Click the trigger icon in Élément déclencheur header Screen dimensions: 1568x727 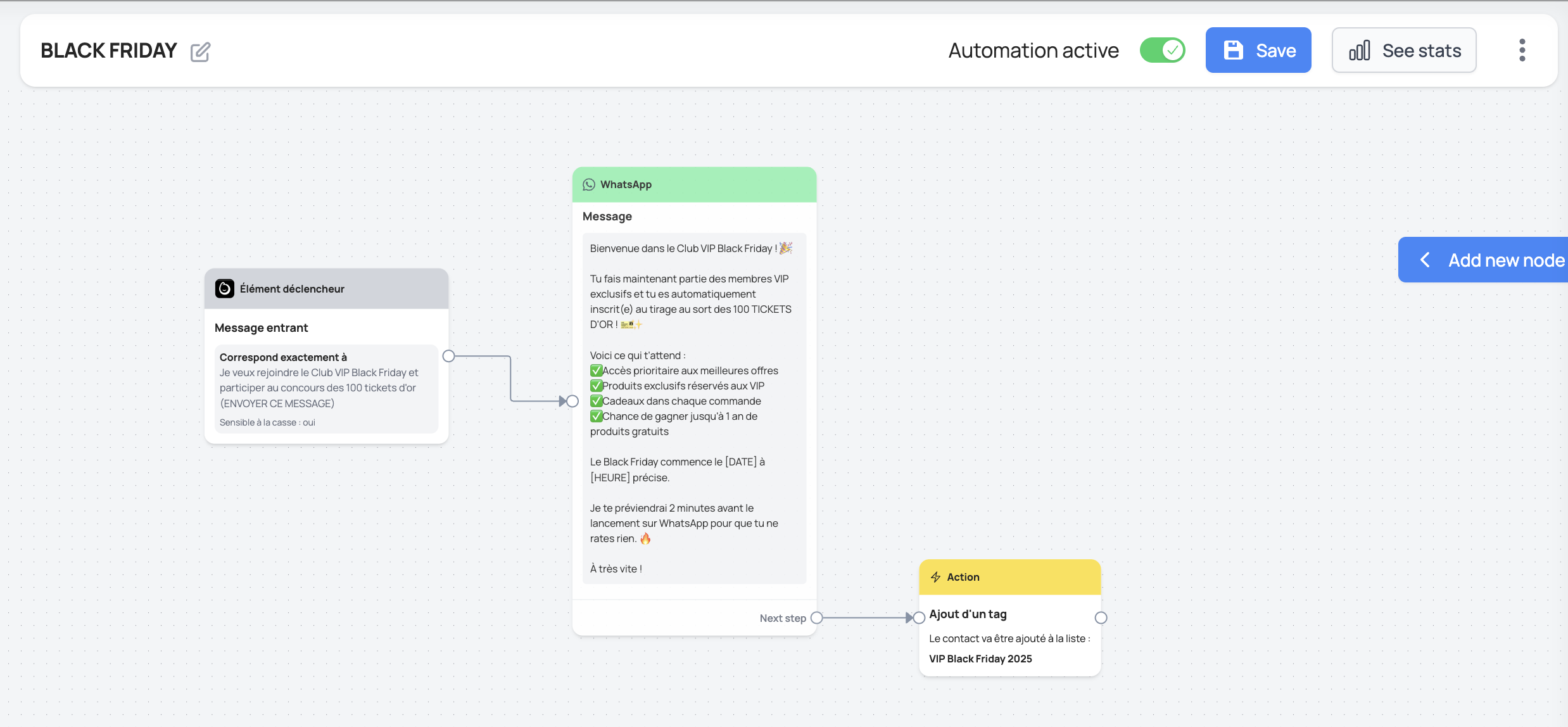point(225,289)
